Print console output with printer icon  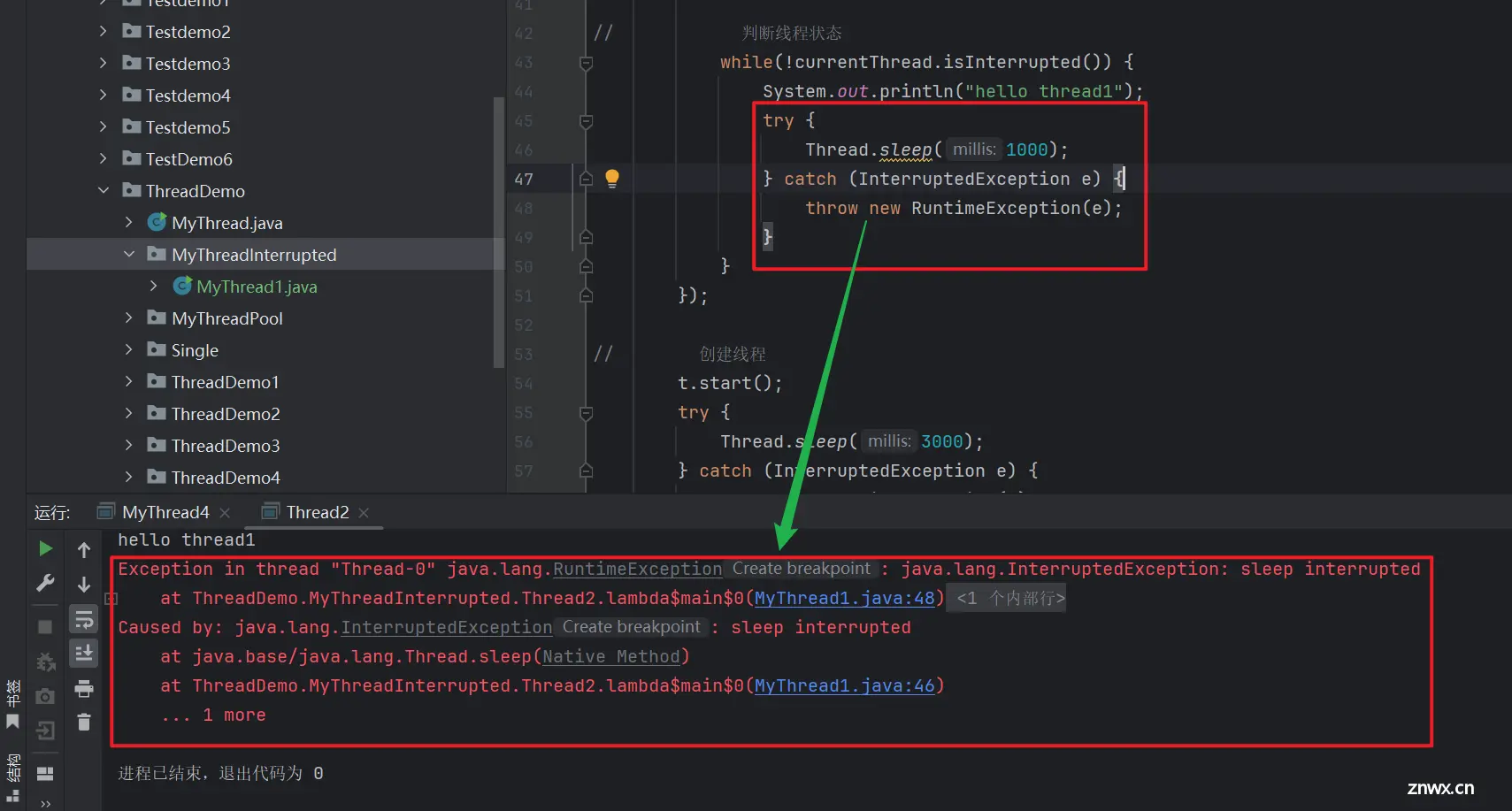click(84, 688)
